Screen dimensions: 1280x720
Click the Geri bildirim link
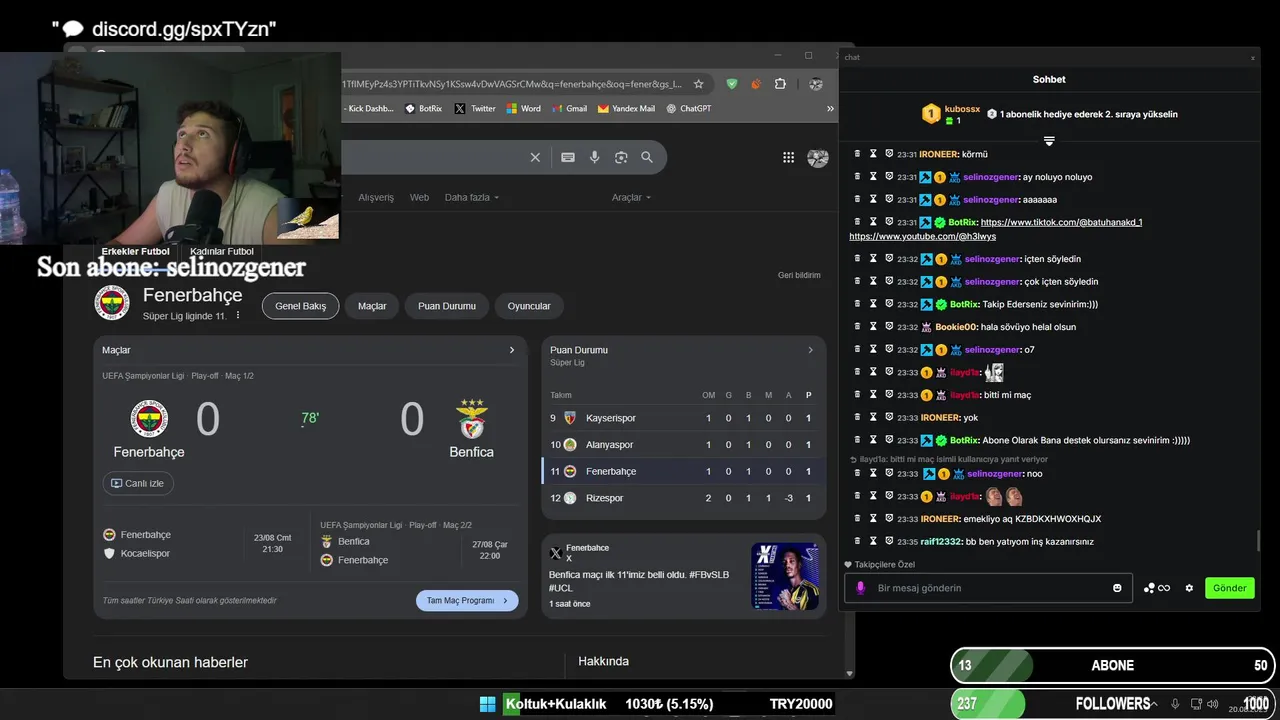point(799,275)
